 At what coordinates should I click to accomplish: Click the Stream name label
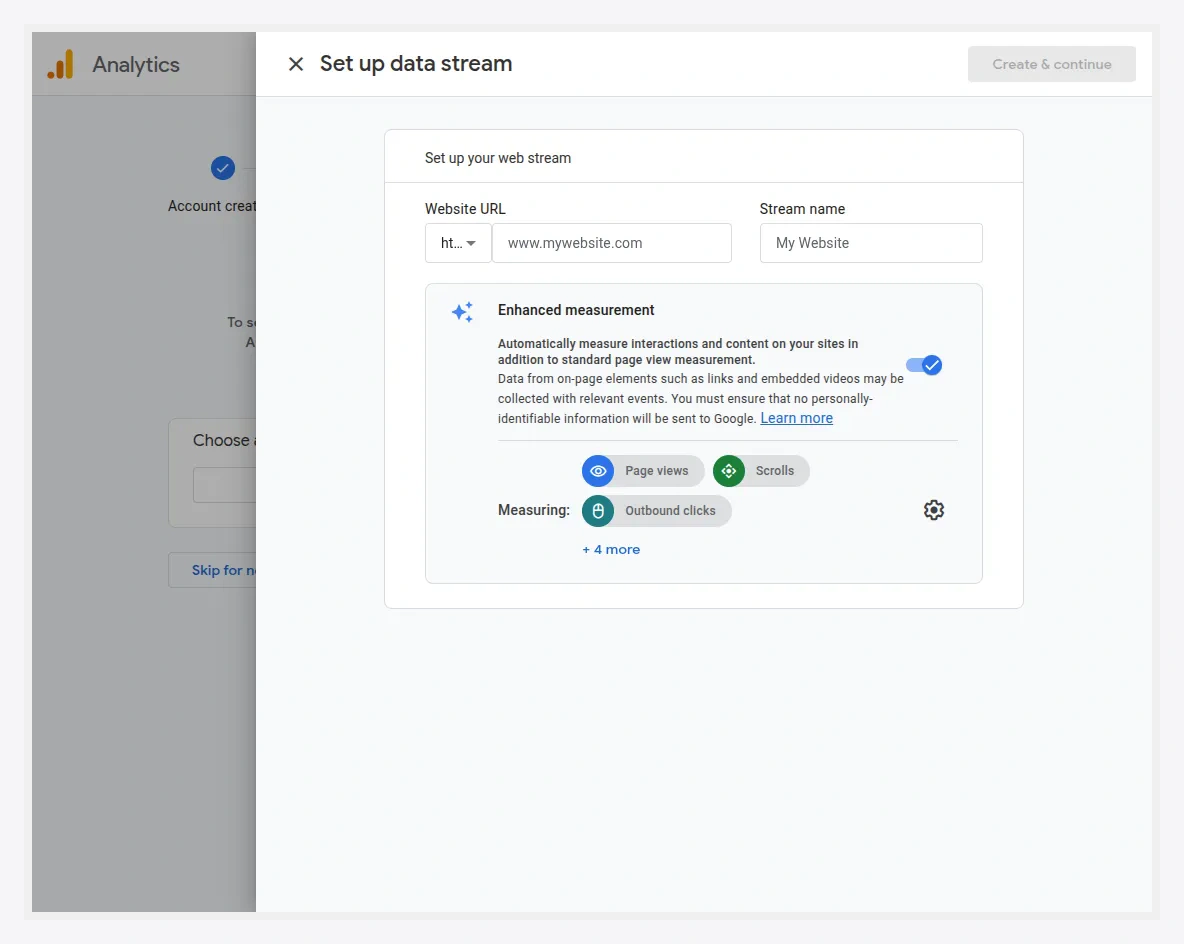[802, 209]
